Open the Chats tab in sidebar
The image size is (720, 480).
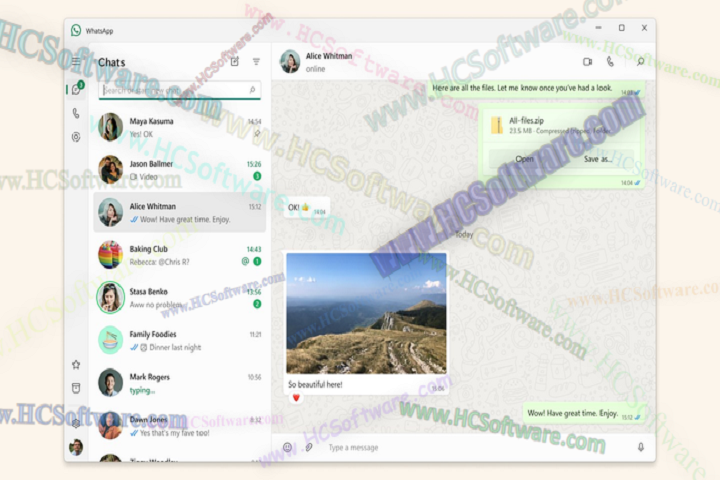coord(76,90)
